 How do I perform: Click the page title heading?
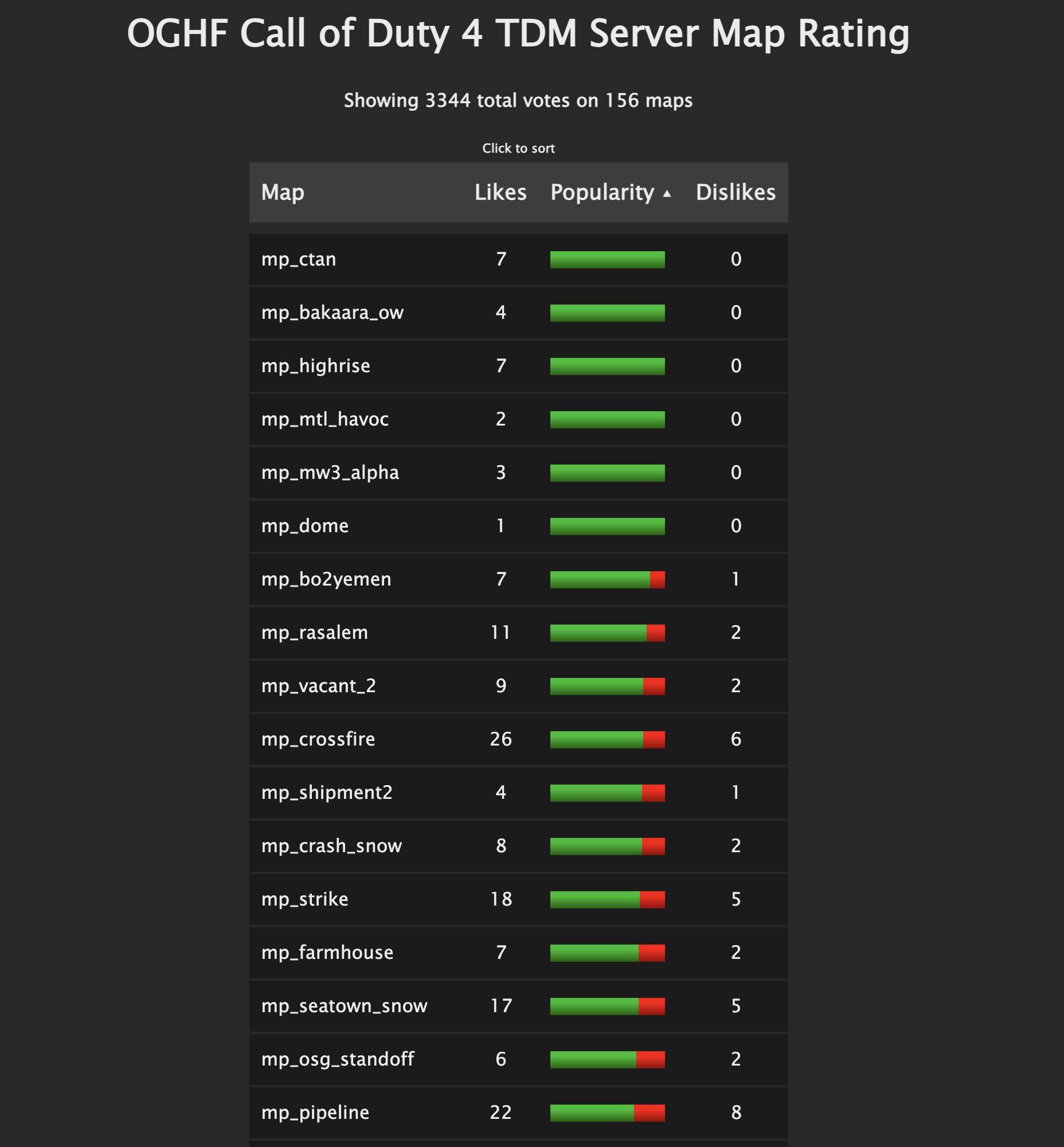pyautogui.click(x=518, y=33)
